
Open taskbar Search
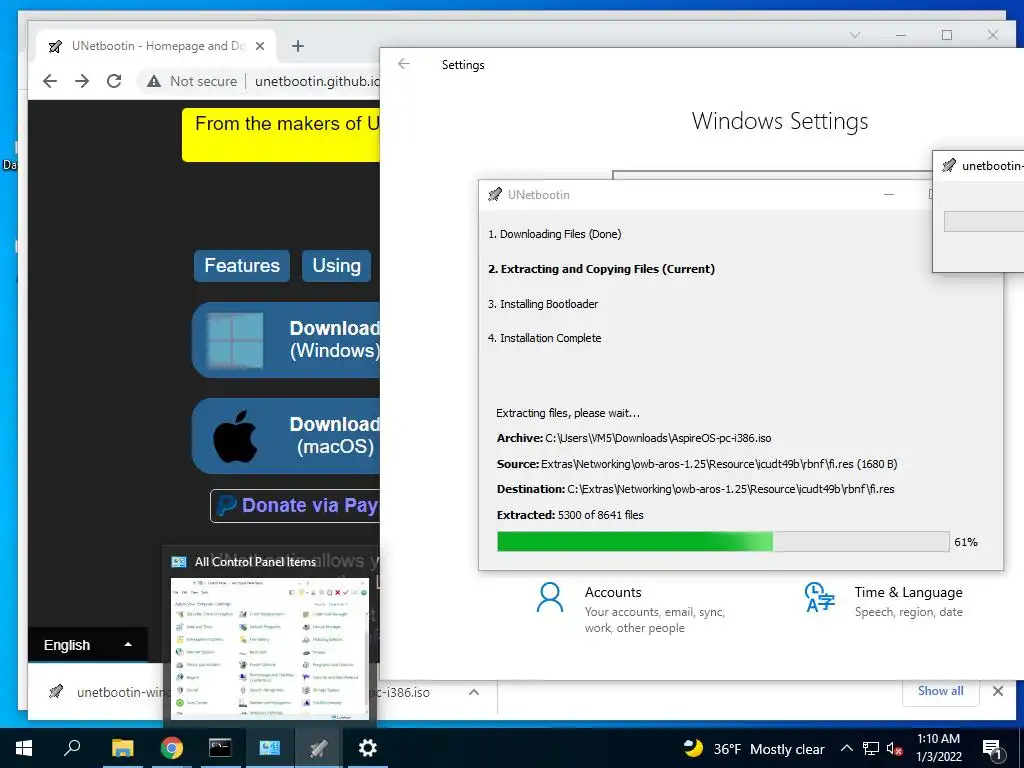click(x=72, y=748)
